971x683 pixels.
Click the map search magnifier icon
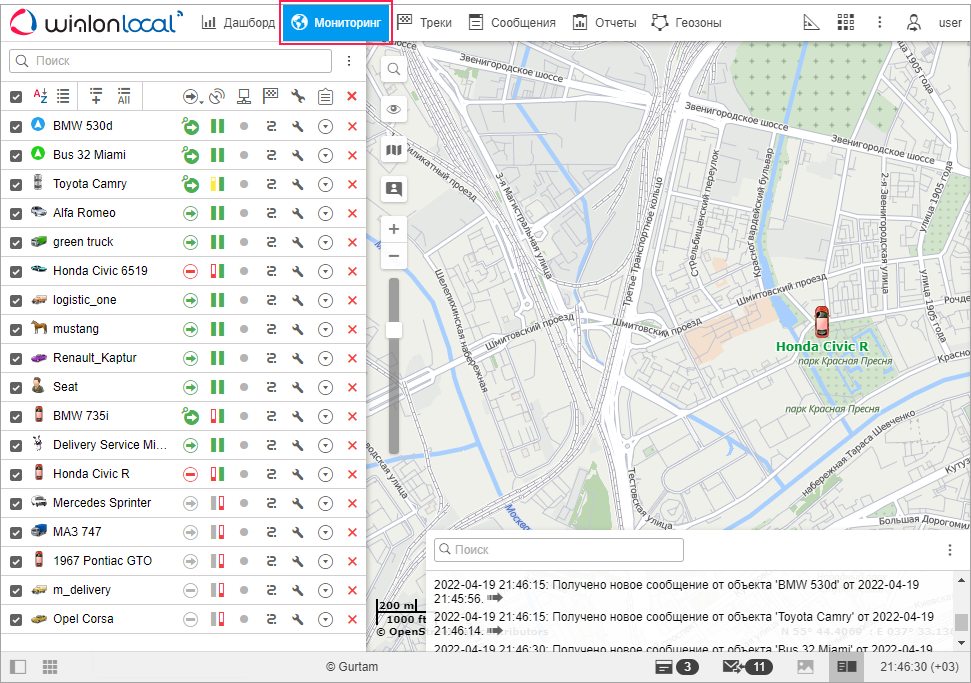click(x=394, y=69)
